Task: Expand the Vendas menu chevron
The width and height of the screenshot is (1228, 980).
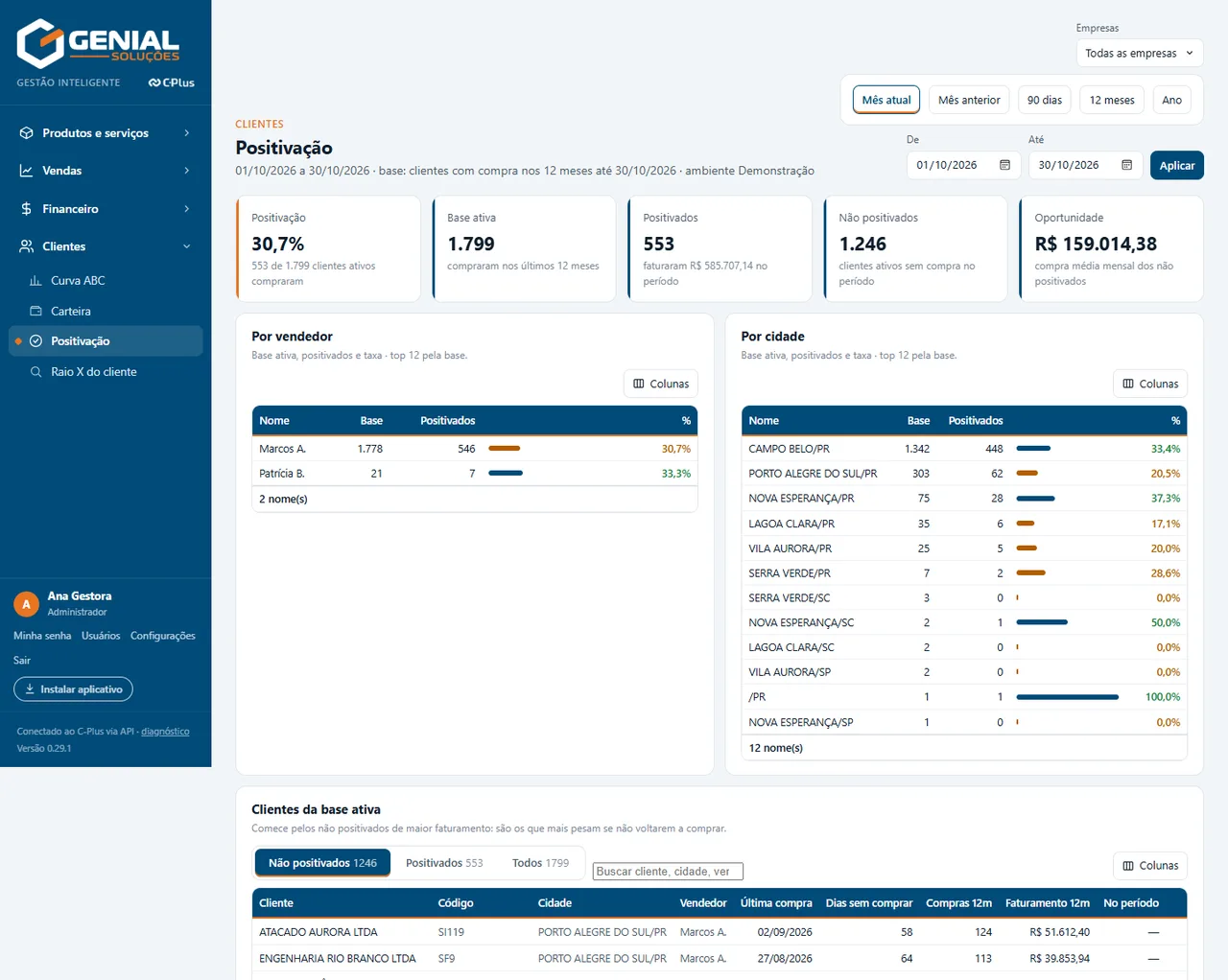Action: (x=187, y=171)
